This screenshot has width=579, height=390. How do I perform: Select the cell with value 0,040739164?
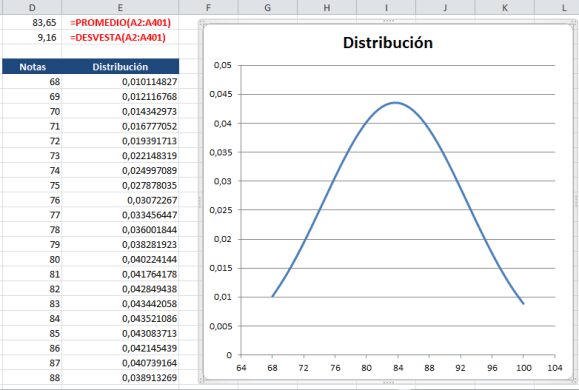click(120, 363)
